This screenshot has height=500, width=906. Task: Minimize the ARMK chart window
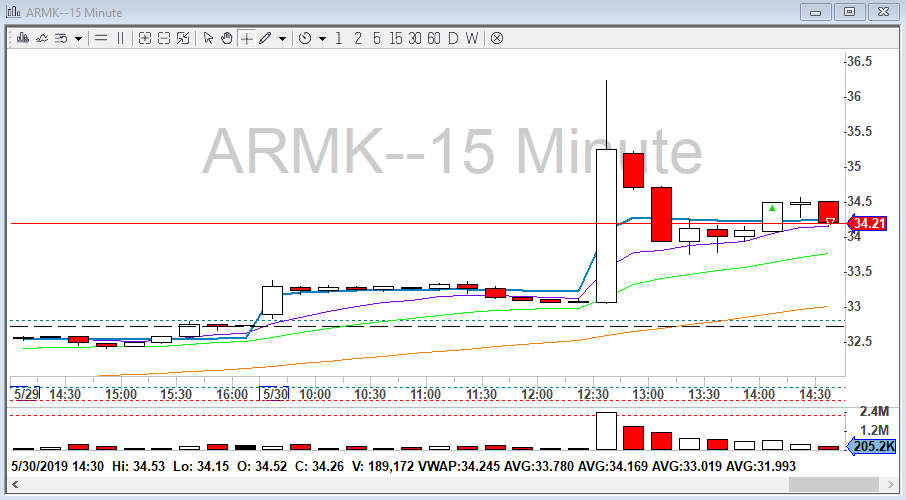click(816, 12)
